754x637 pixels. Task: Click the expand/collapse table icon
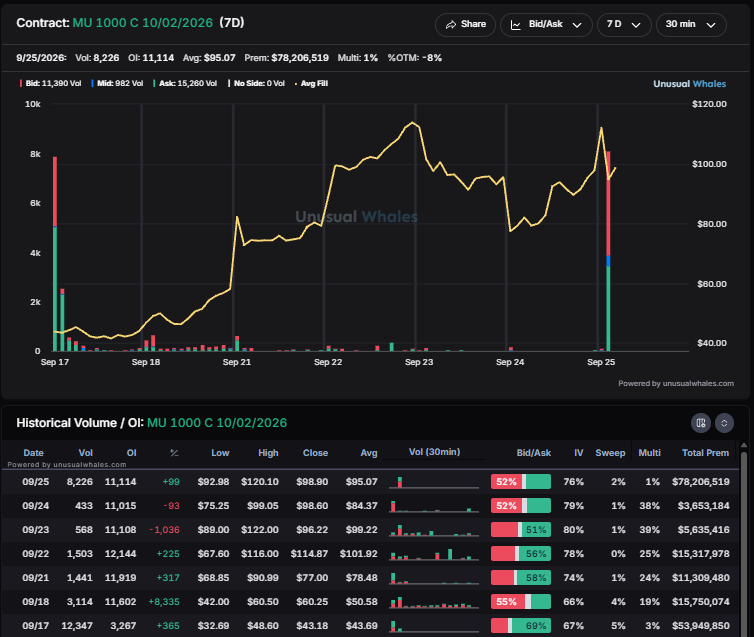click(x=724, y=423)
